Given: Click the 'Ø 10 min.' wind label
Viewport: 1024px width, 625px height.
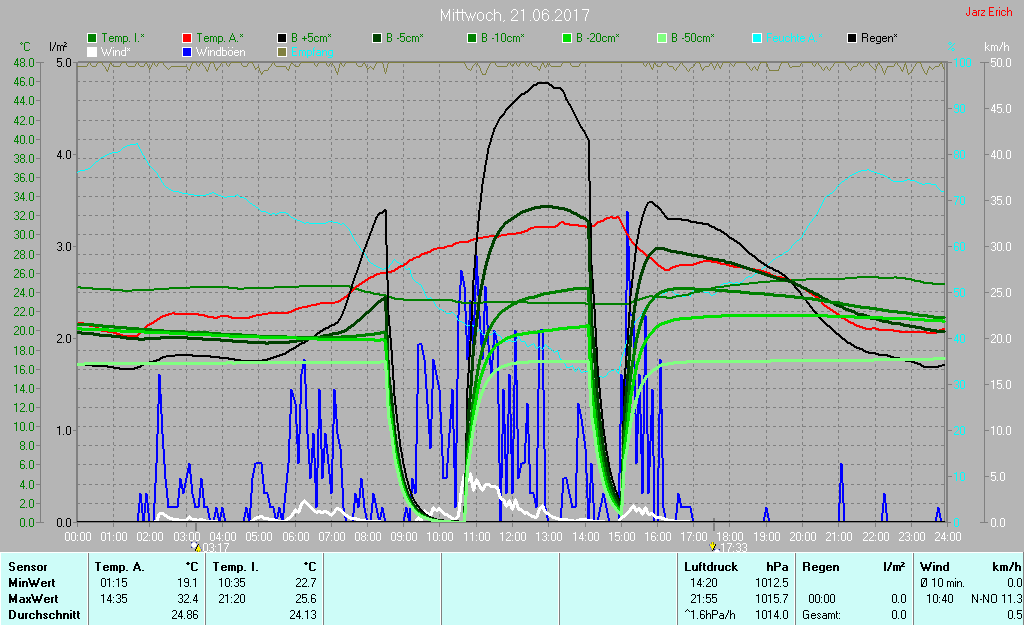Looking at the screenshot, I should [x=942, y=583].
